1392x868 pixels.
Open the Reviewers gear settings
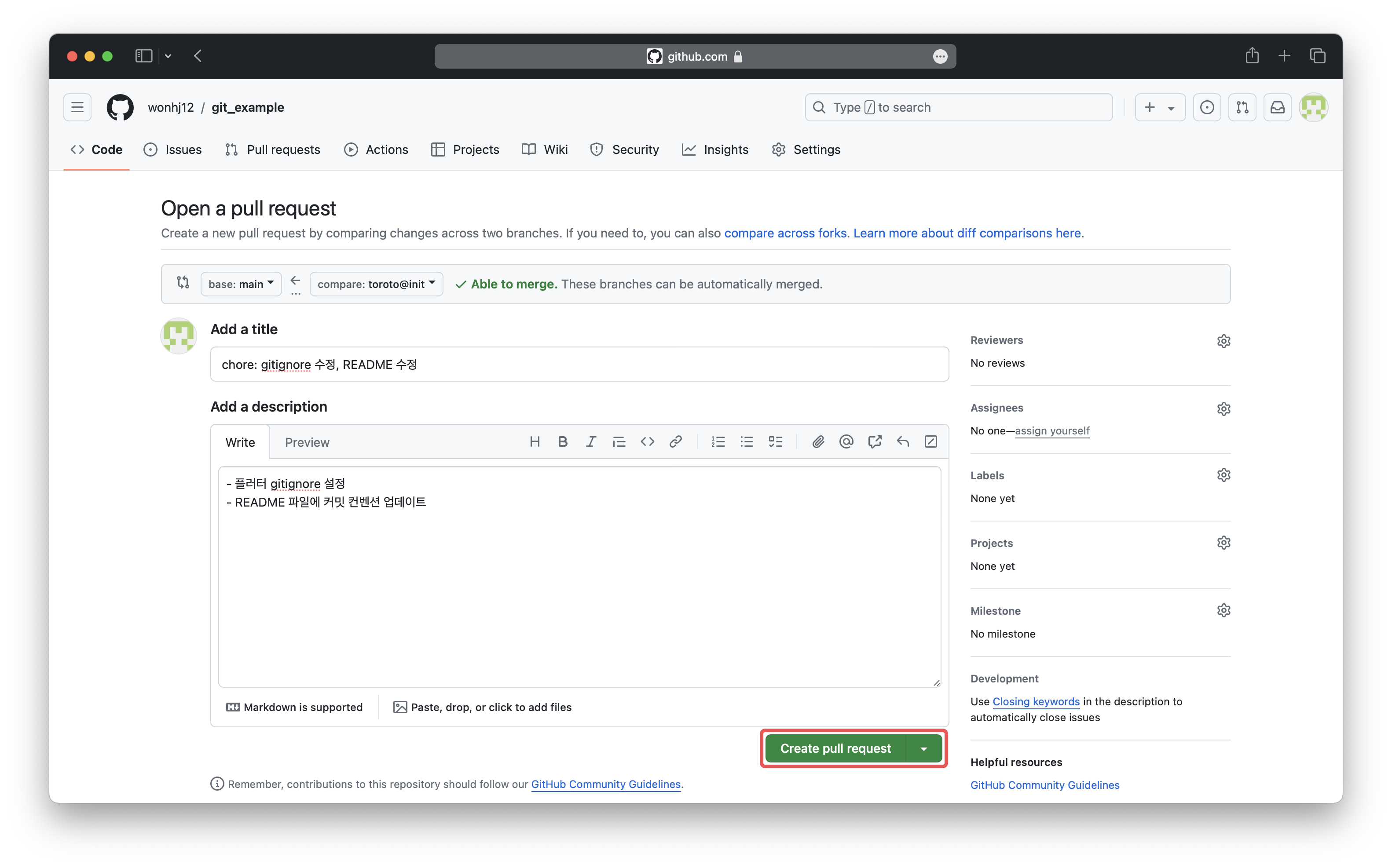coord(1223,341)
